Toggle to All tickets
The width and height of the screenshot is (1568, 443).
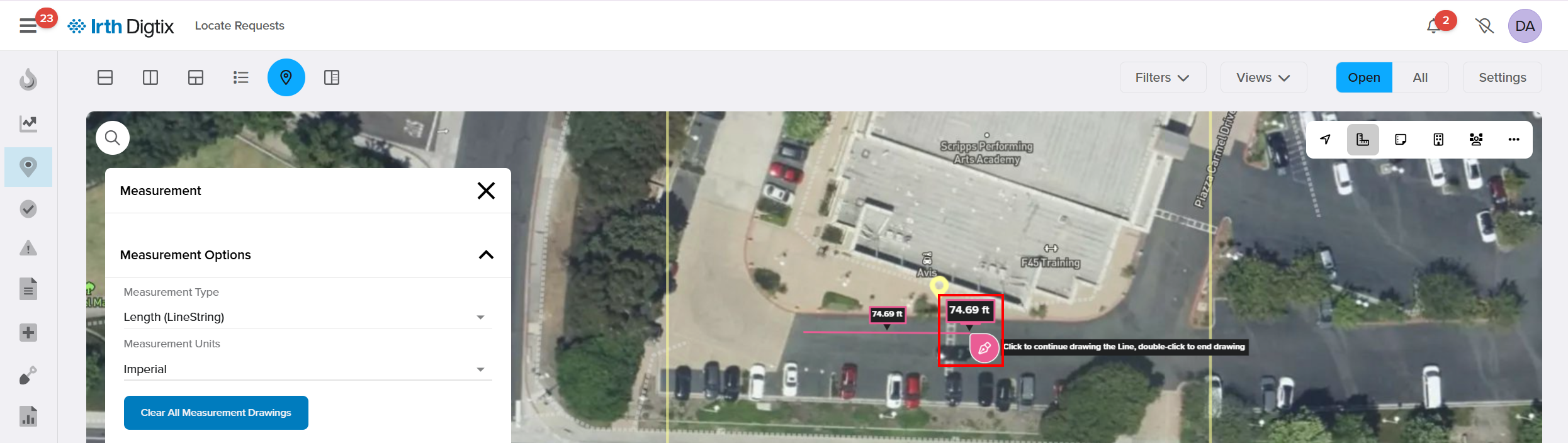pyautogui.click(x=1420, y=77)
